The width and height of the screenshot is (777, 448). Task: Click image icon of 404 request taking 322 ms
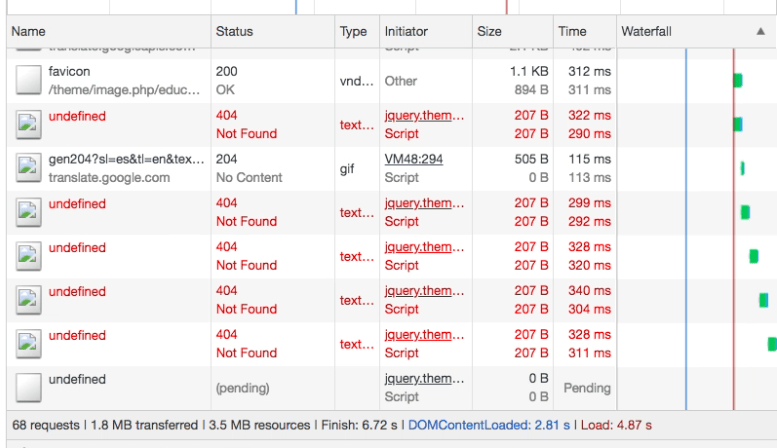point(29,124)
